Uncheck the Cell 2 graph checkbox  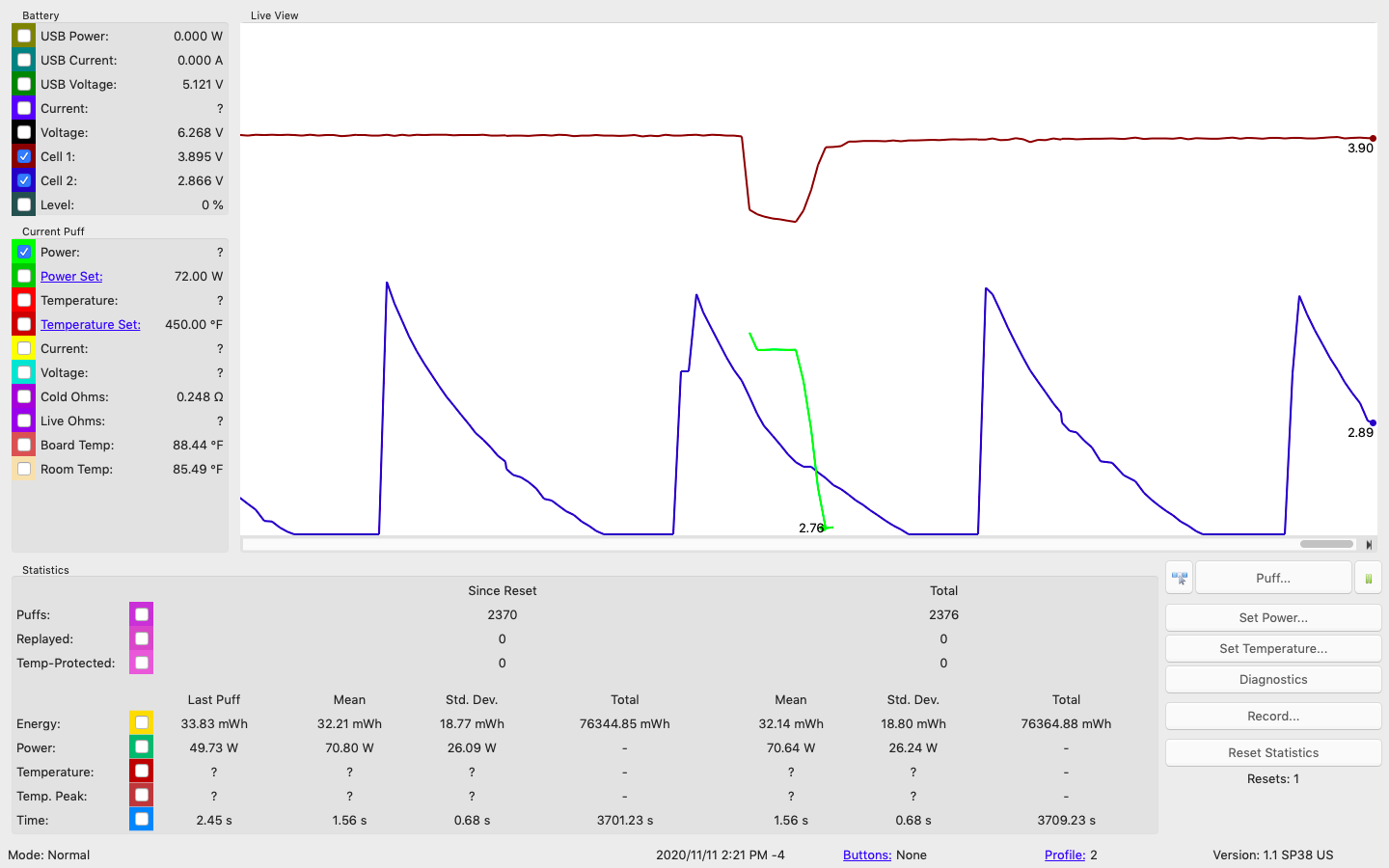point(24,180)
